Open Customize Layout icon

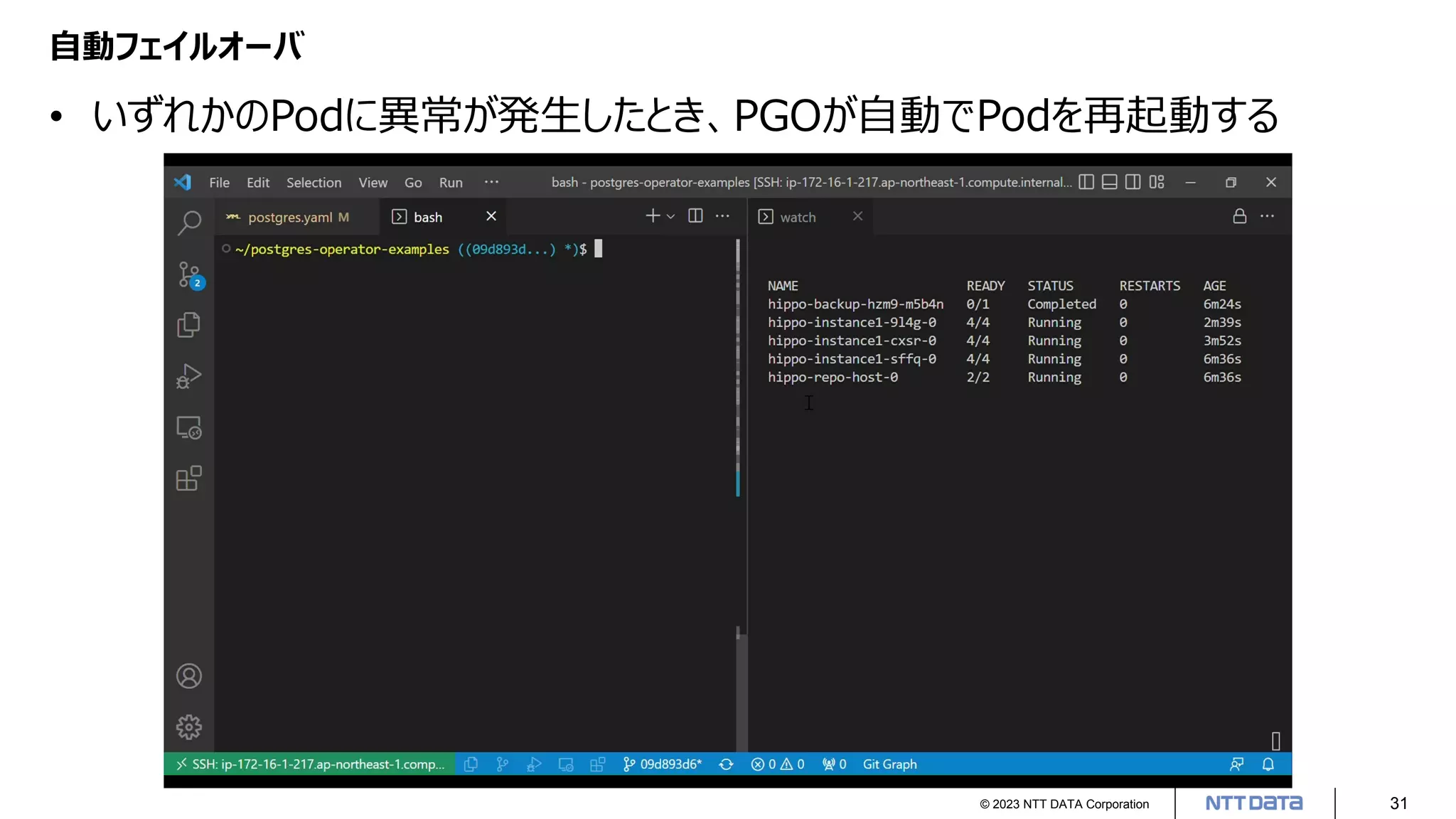coord(1157,182)
